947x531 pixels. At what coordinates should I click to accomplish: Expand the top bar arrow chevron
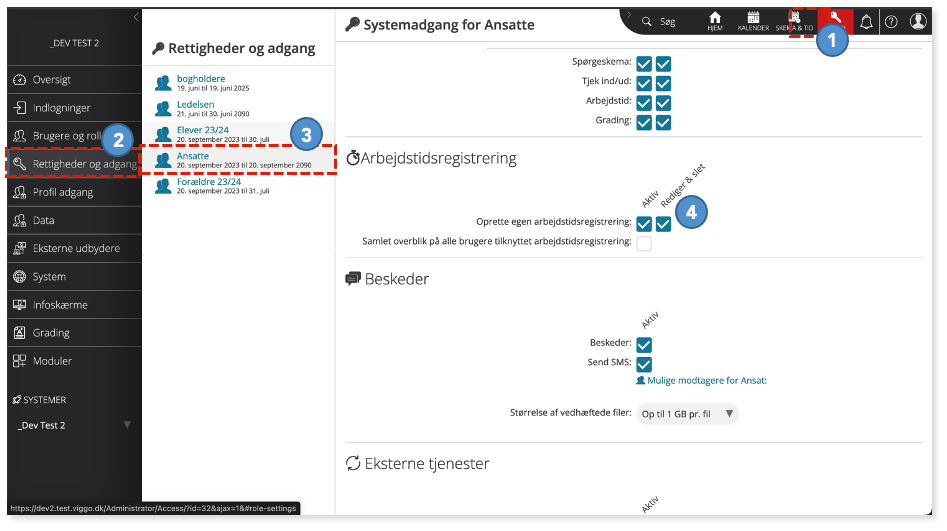(629, 14)
